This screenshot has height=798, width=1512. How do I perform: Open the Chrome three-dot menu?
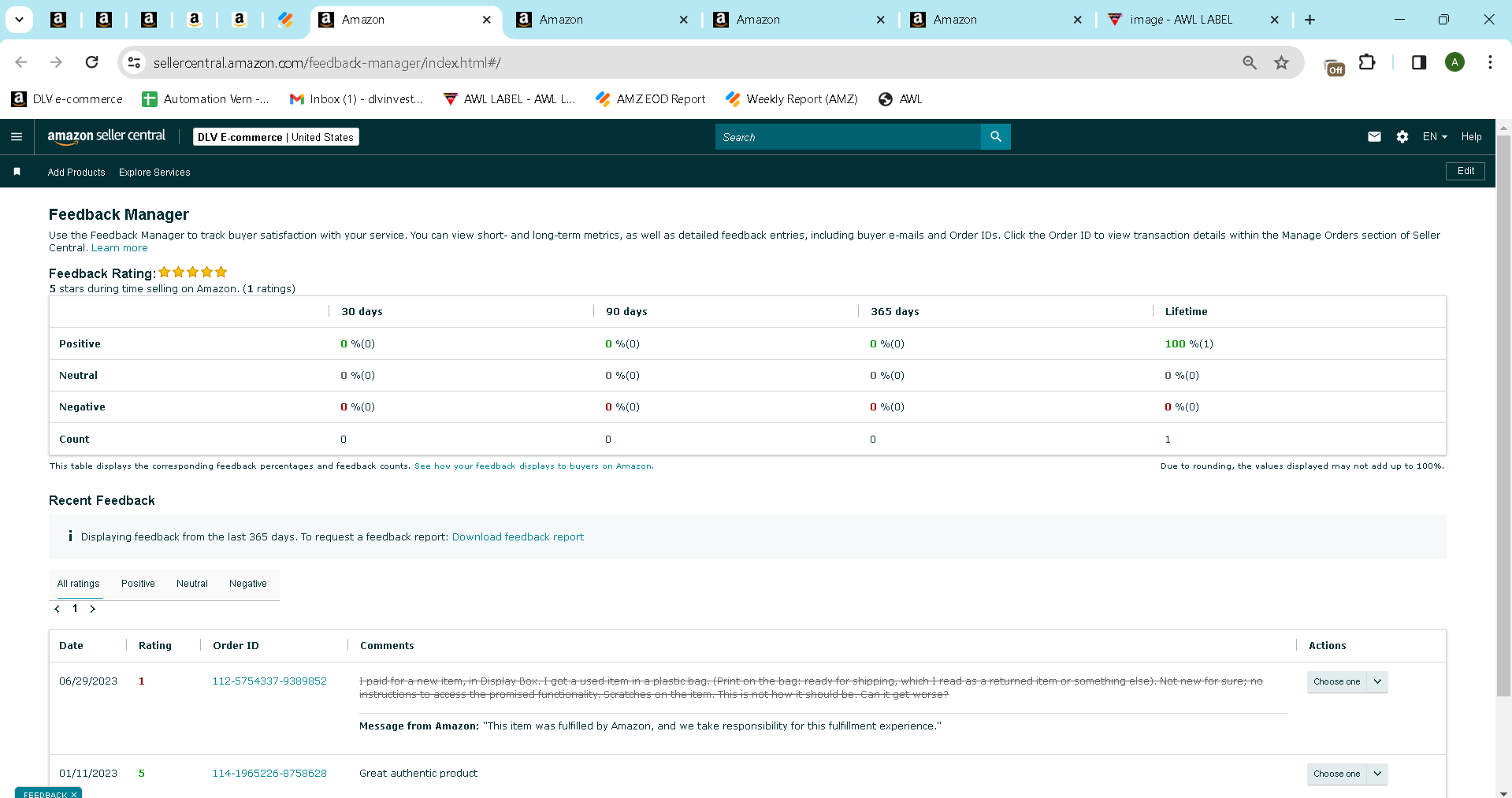pyautogui.click(x=1490, y=62)
